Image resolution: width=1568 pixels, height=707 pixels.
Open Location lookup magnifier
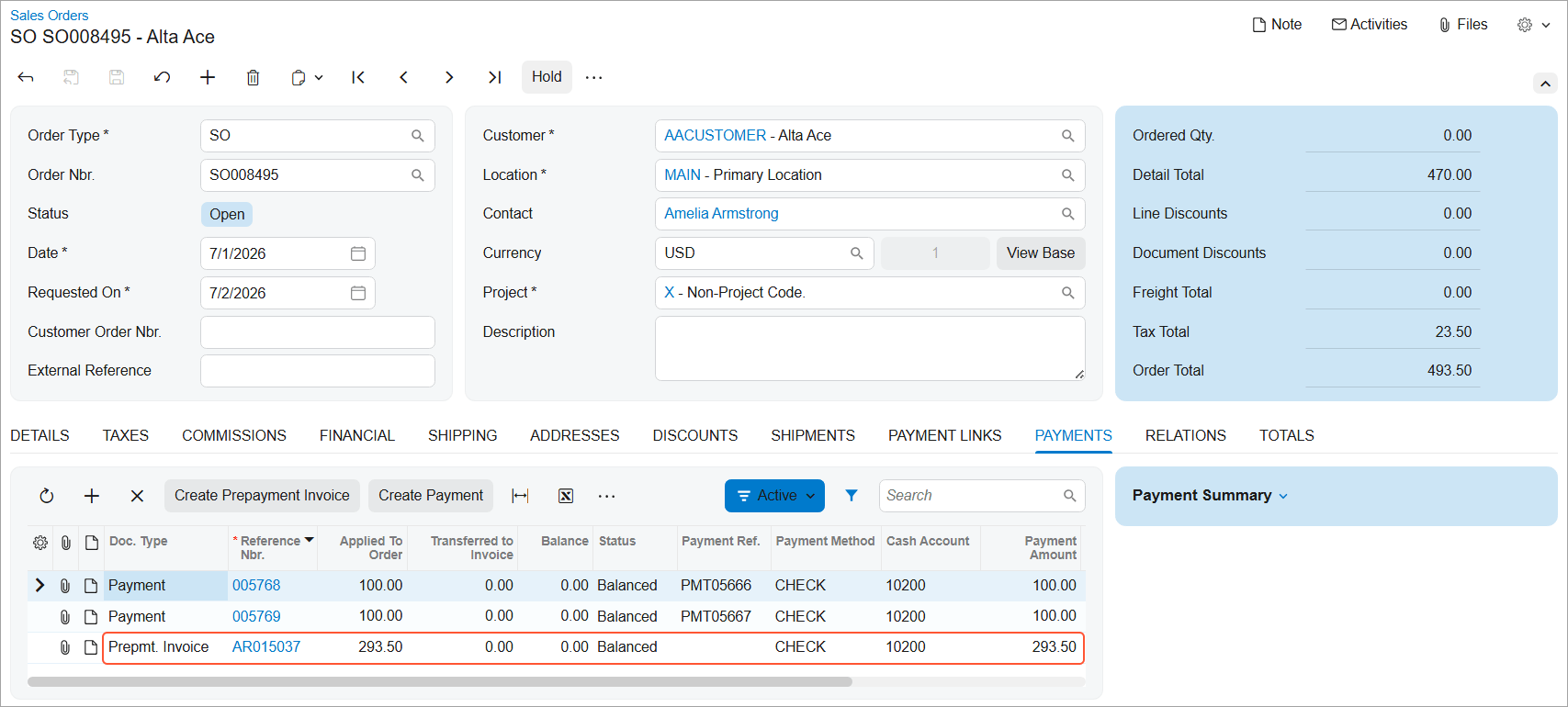point(1068,175)
